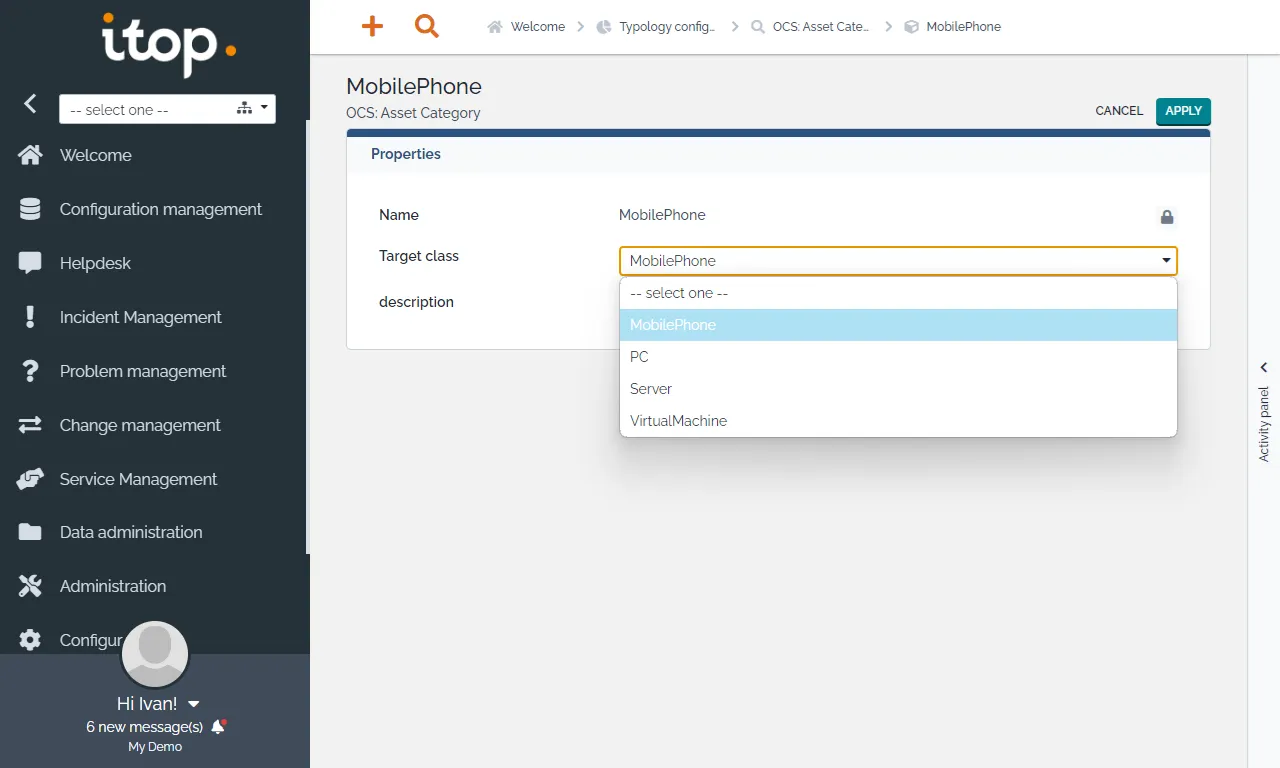Open the Service Management menu label
1280x768 pixels.
[x=138, y=479]
